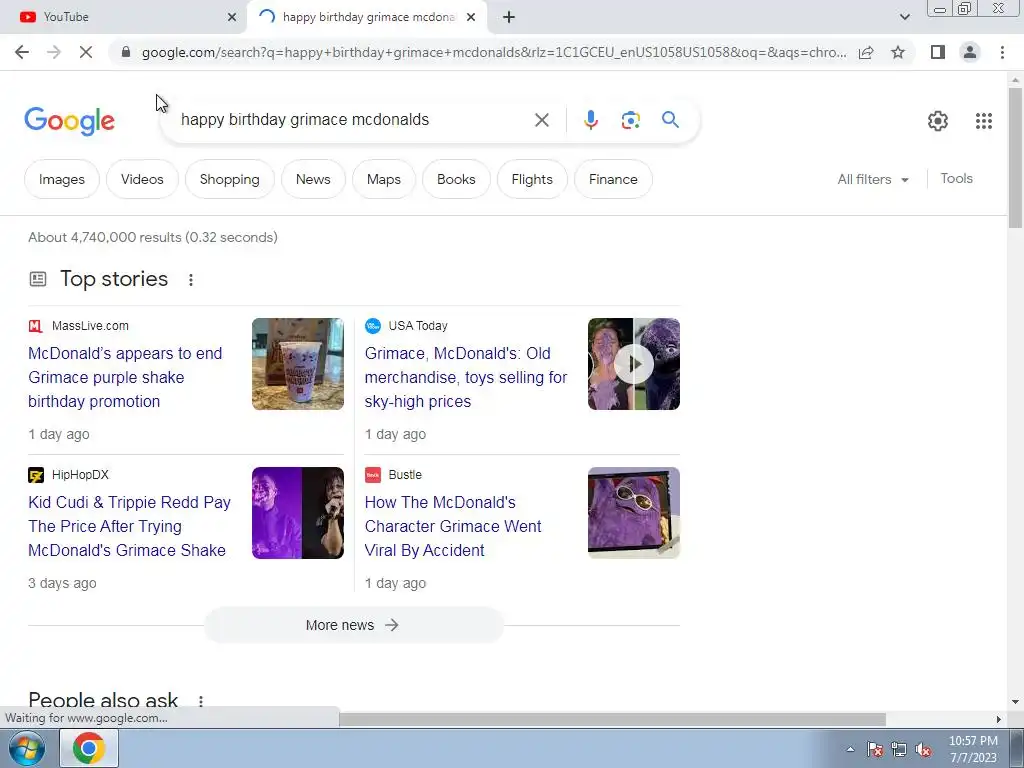Click inside the Google search field
Screen dimensions: 1024x768
pyautogui.click(x=353, y=120)
